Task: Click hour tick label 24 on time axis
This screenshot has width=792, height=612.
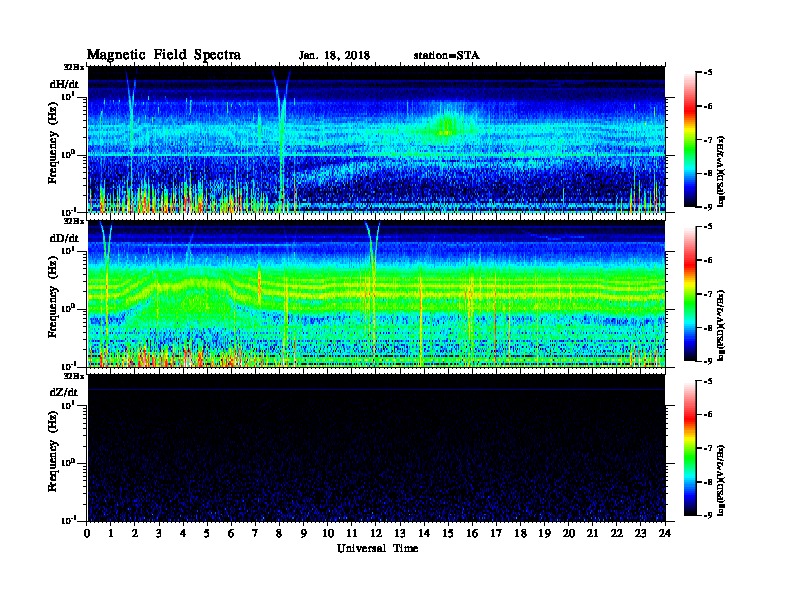Action: (665, 534)
